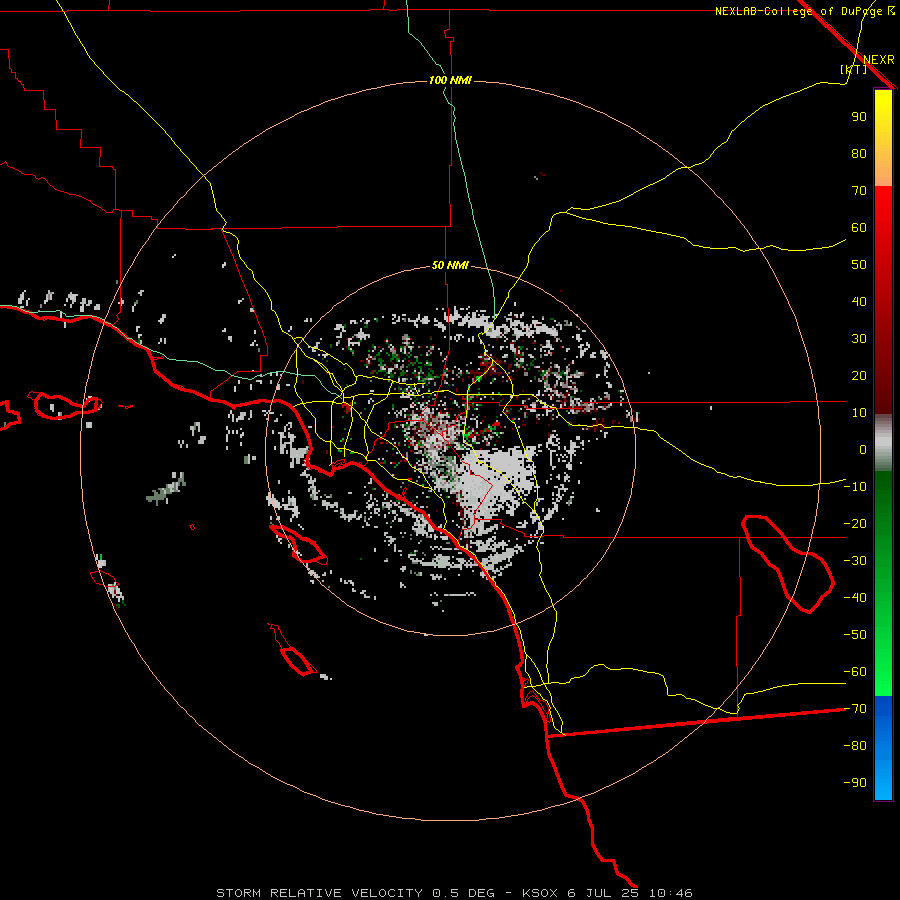Image resolution: width=900 pixels, height=900 pixels.
Task: Click the -30 value on velocity scale
Action: (x=855, y=561)
